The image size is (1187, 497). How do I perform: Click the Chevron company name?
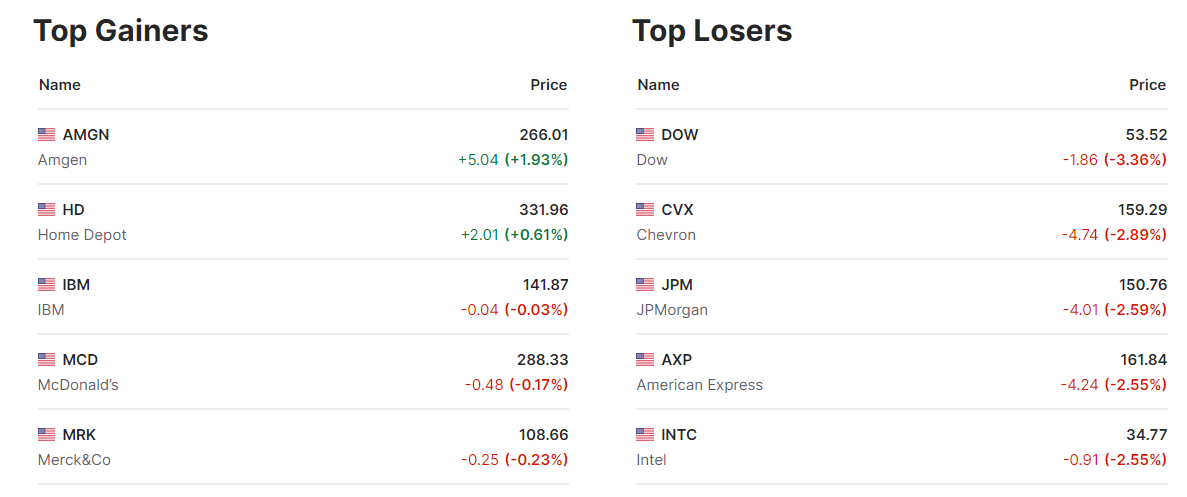coord(666,235)
